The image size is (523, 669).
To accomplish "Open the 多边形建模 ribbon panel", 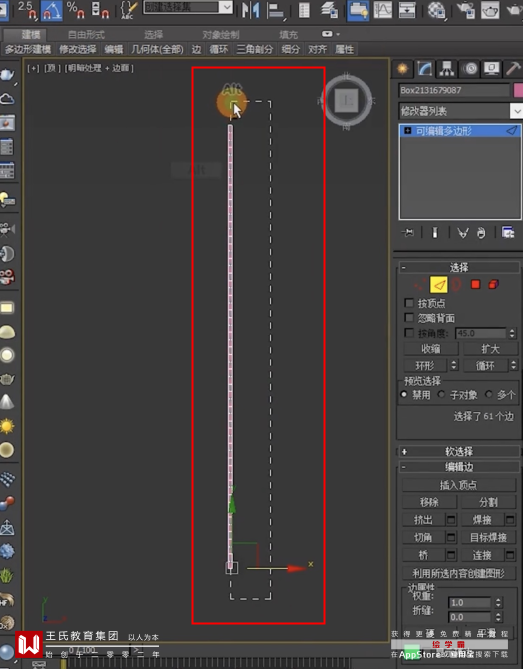I will pyautogui.click(x=28, y=49).
